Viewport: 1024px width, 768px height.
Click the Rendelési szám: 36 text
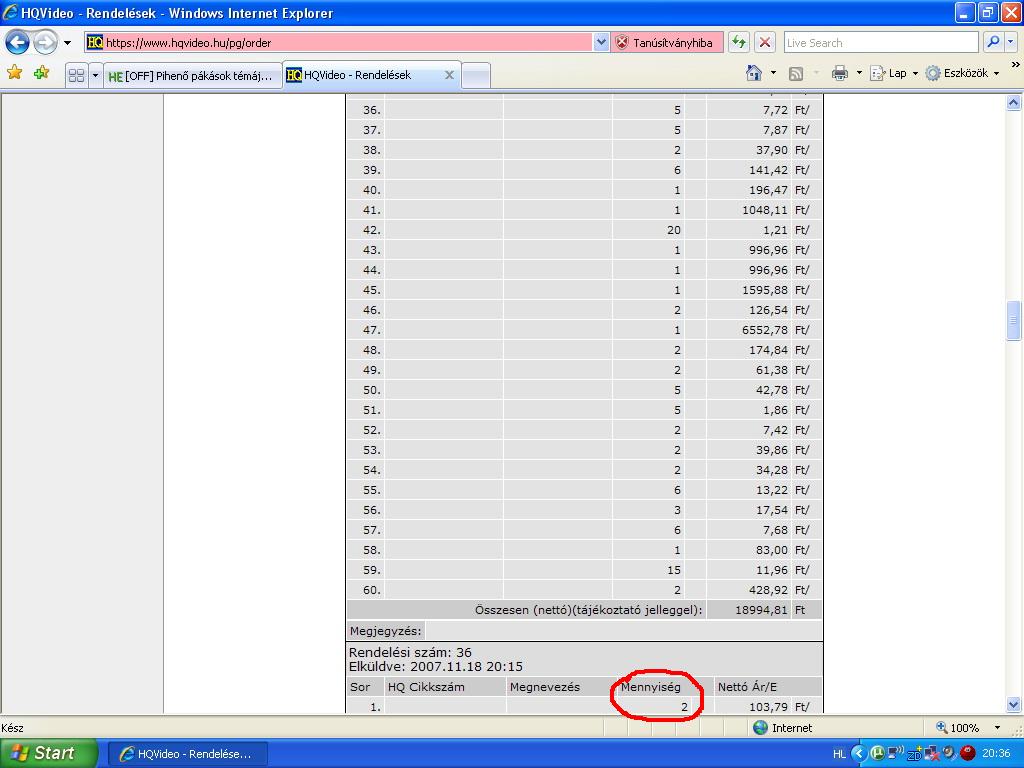pos(410,652)
